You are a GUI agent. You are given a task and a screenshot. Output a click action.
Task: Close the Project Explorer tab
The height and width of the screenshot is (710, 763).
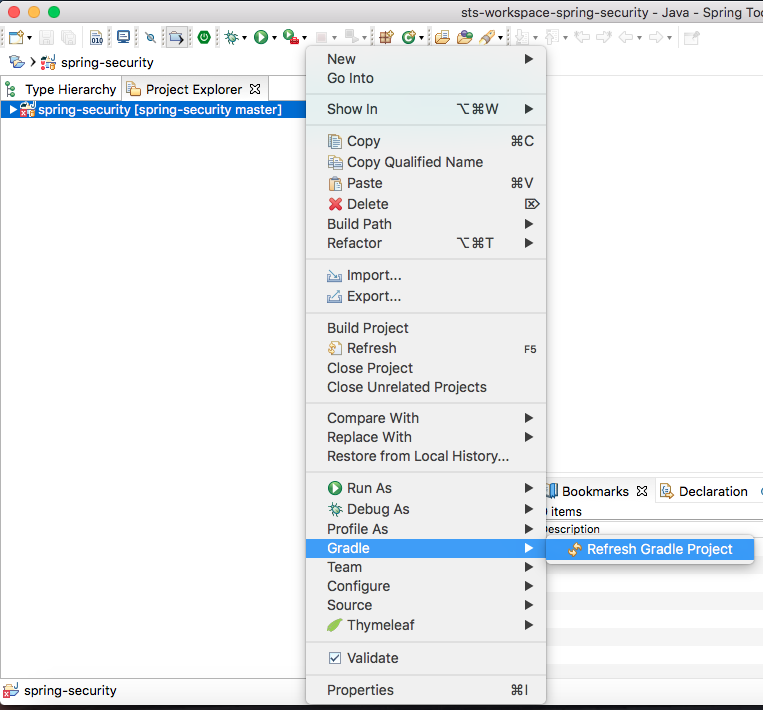click(255, 89)
